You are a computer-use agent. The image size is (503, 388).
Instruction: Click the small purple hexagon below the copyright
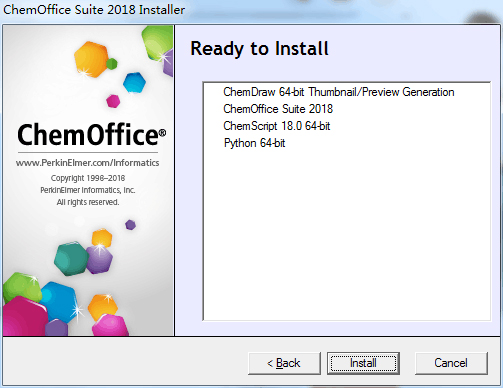(130, 225)
